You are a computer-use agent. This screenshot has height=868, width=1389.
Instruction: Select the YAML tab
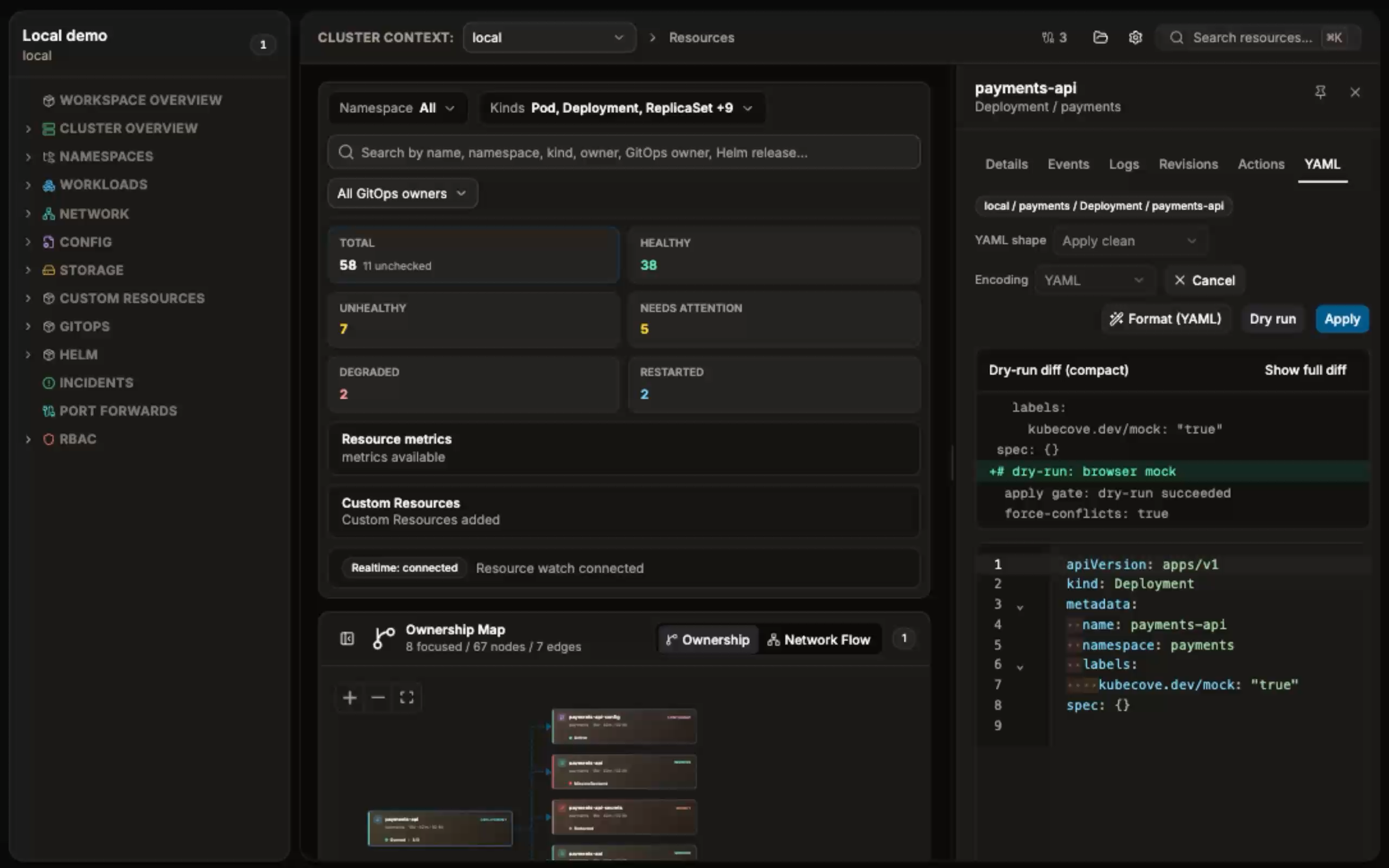click(x=1322, y=164)
